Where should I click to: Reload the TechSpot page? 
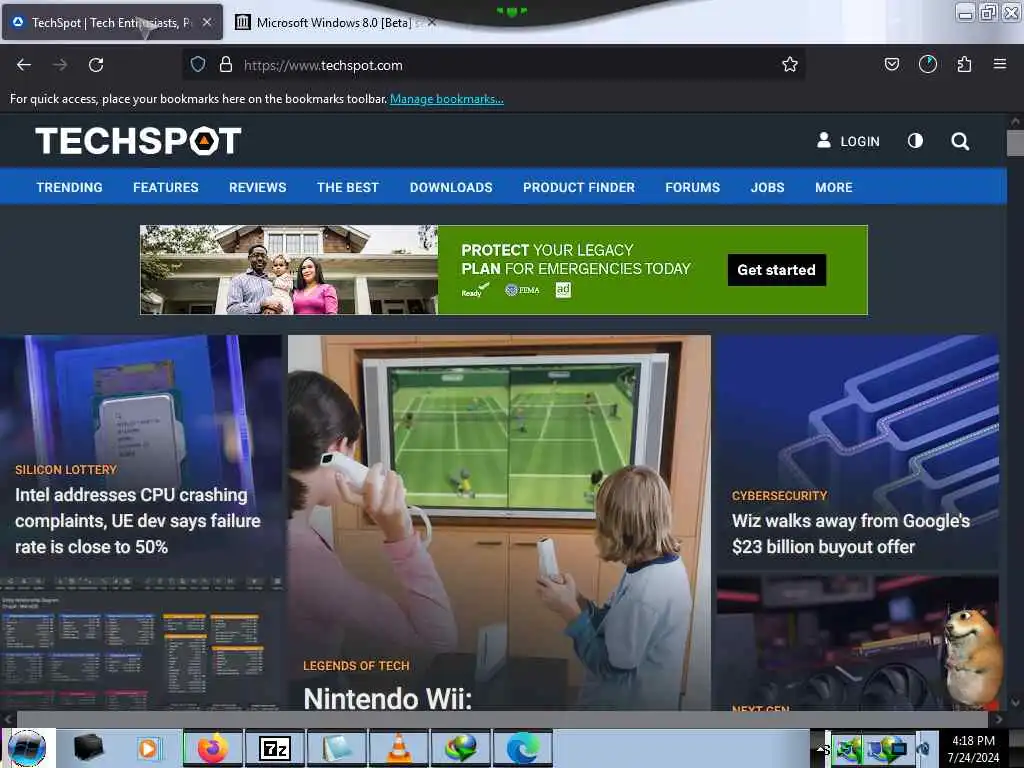pyautogui.click(x=96, y=65)
